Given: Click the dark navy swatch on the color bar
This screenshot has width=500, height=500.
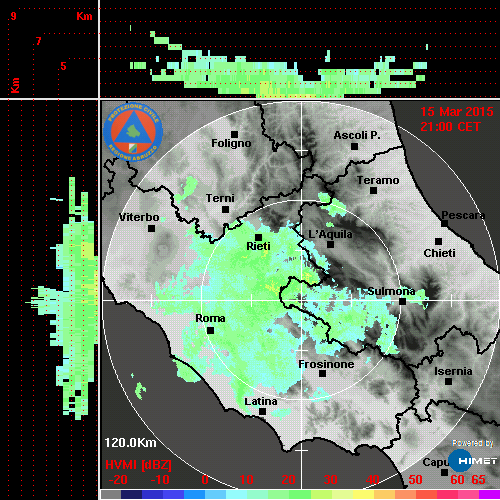Looking at the screenshot, I should tap(131, 494).
